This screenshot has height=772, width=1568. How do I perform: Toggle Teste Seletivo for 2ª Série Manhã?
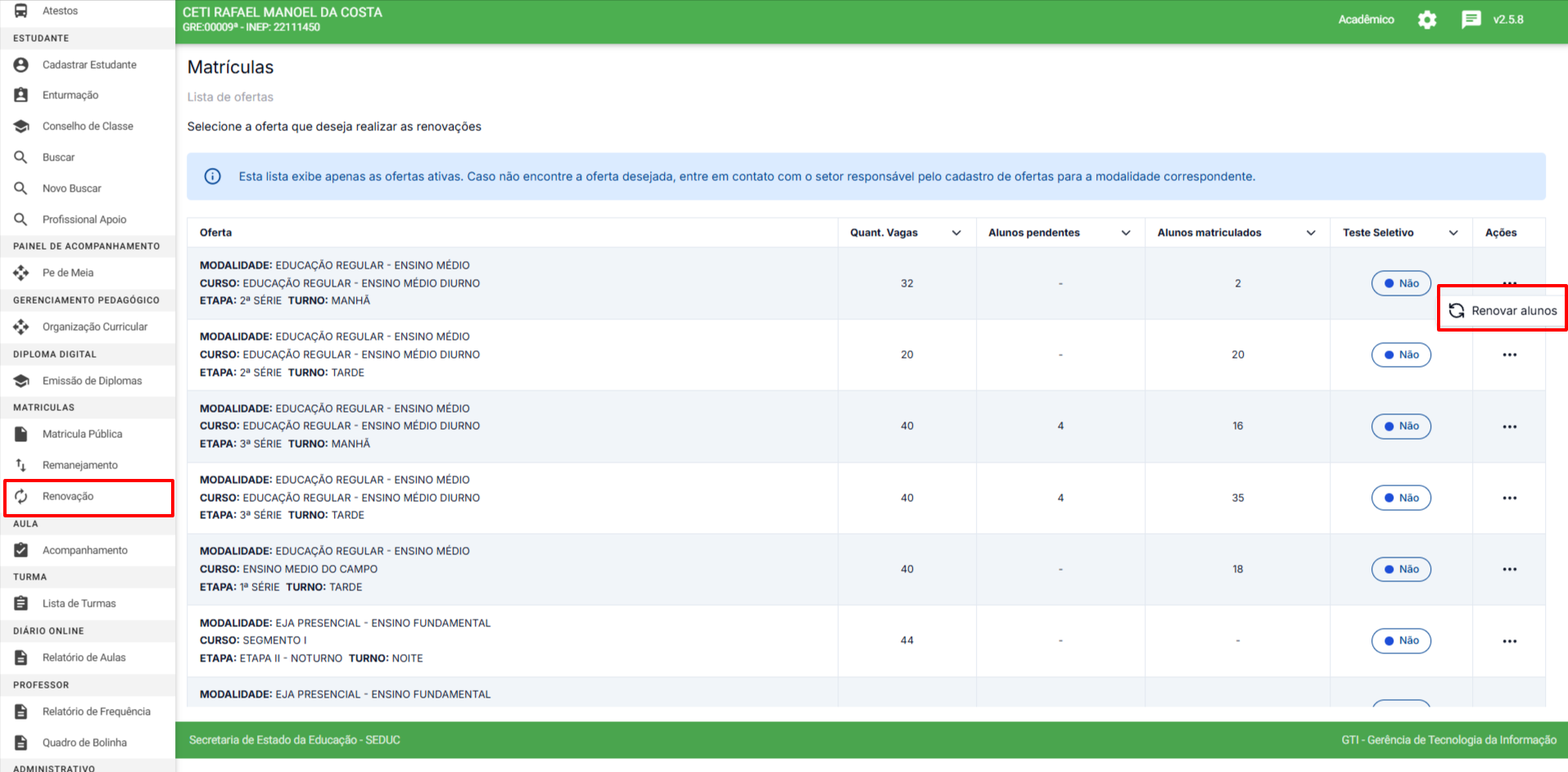pos(1401,283)
